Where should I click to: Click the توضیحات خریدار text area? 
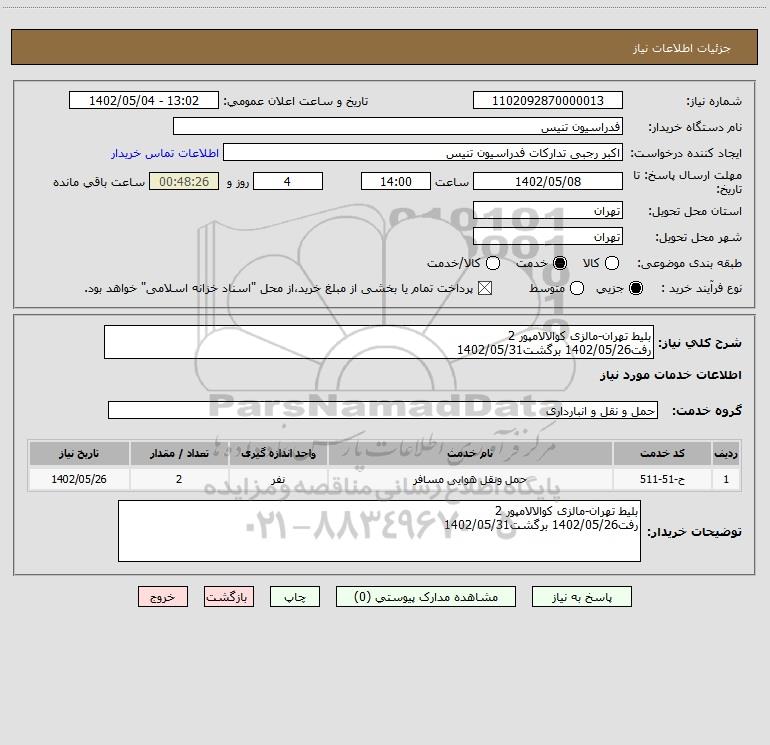click(x=379, y=531)
